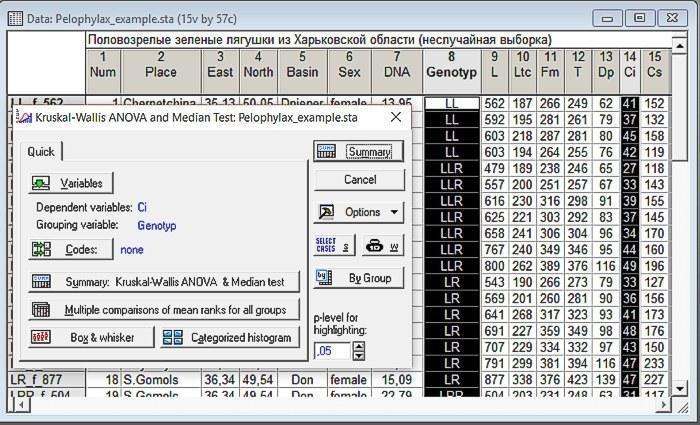700x425 pixels.
Task: Open the case weights W button
Action: click(381, 245)
